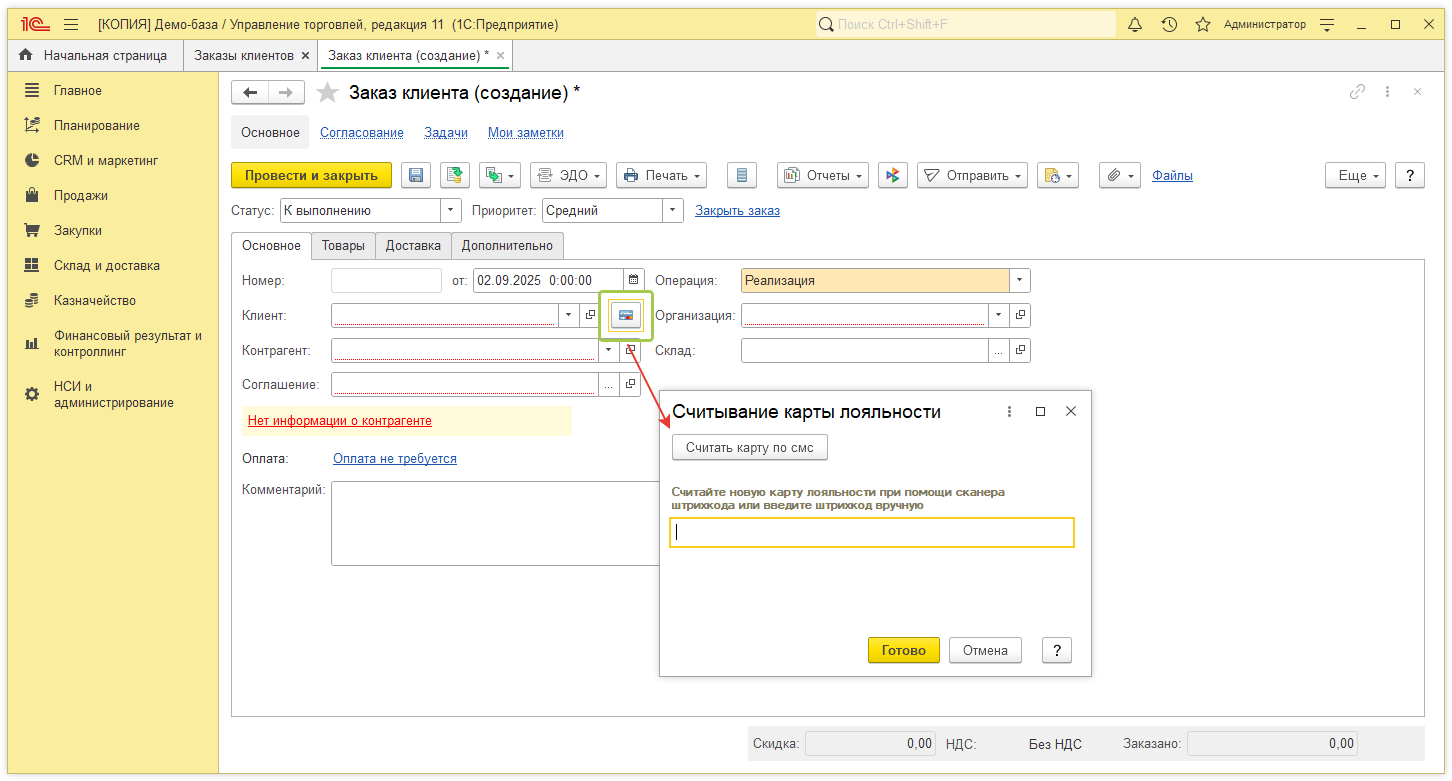Click the post document icon
This screenshot has height=781, width=1452.
[455, 175]
